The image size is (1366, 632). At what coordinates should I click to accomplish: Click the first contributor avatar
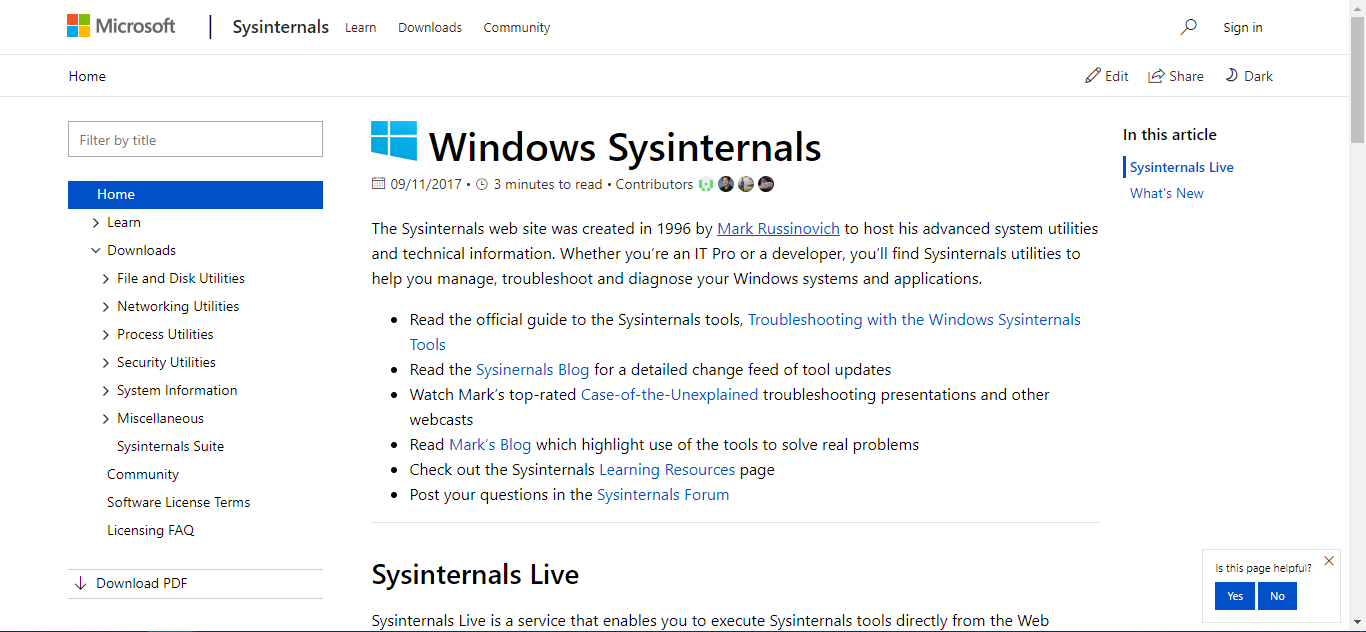pos(707,184)
